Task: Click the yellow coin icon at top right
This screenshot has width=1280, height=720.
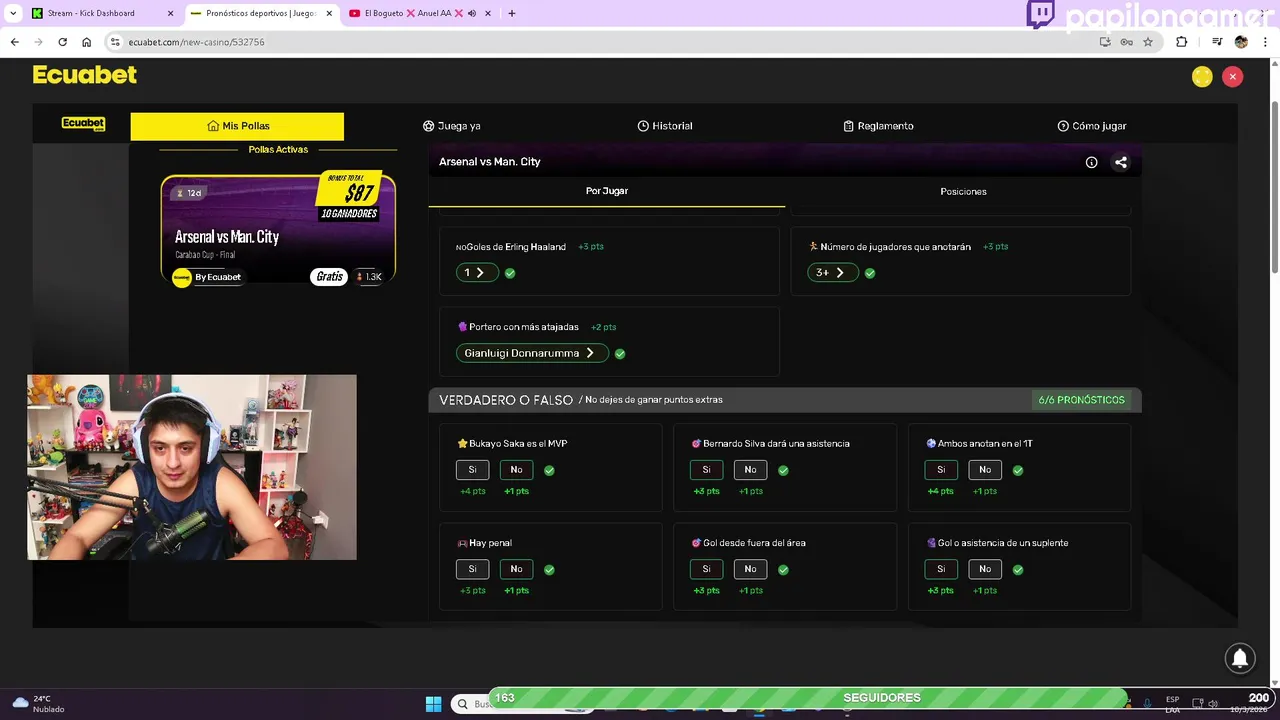Action: [1202, 77]
